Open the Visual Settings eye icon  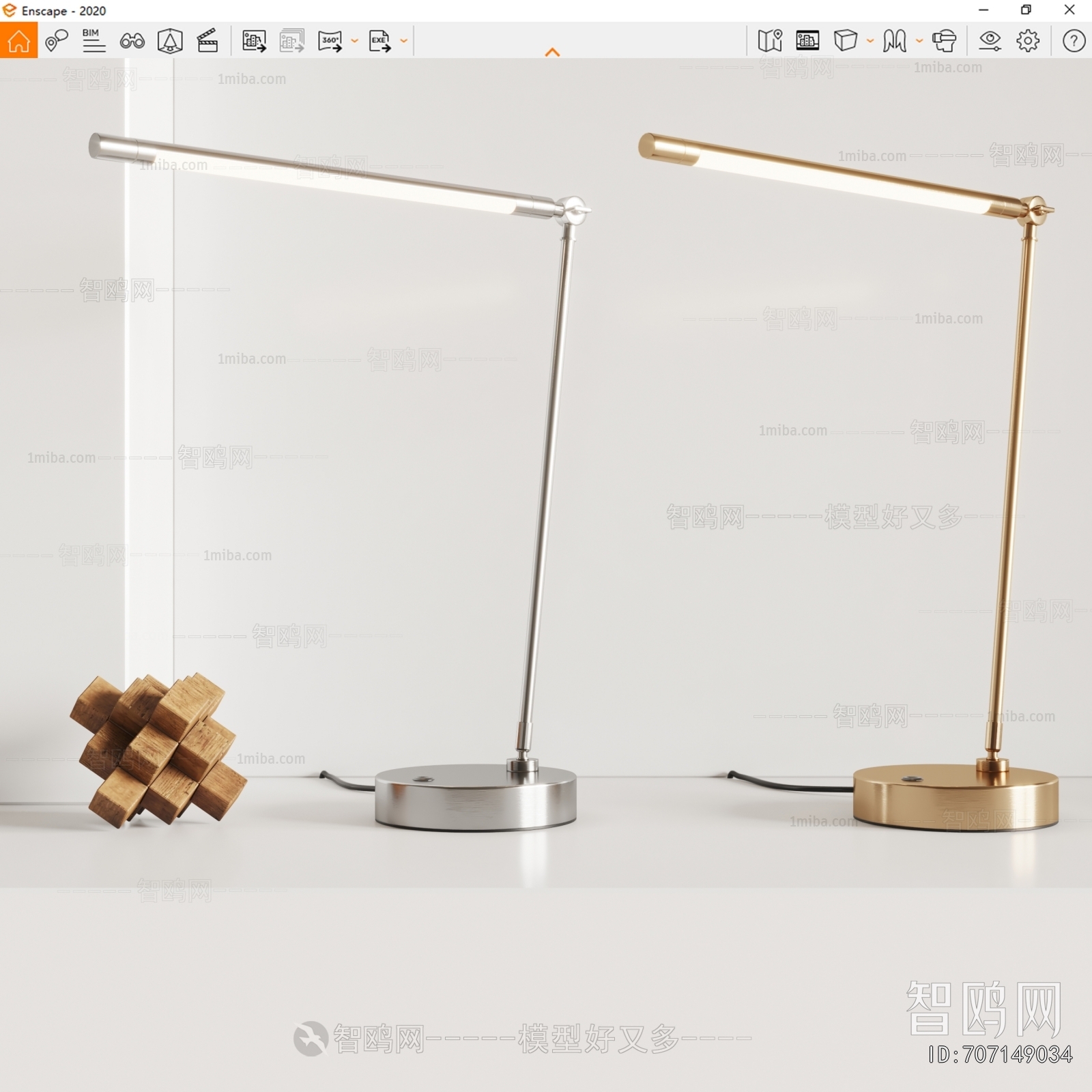(x=990, y=41)
